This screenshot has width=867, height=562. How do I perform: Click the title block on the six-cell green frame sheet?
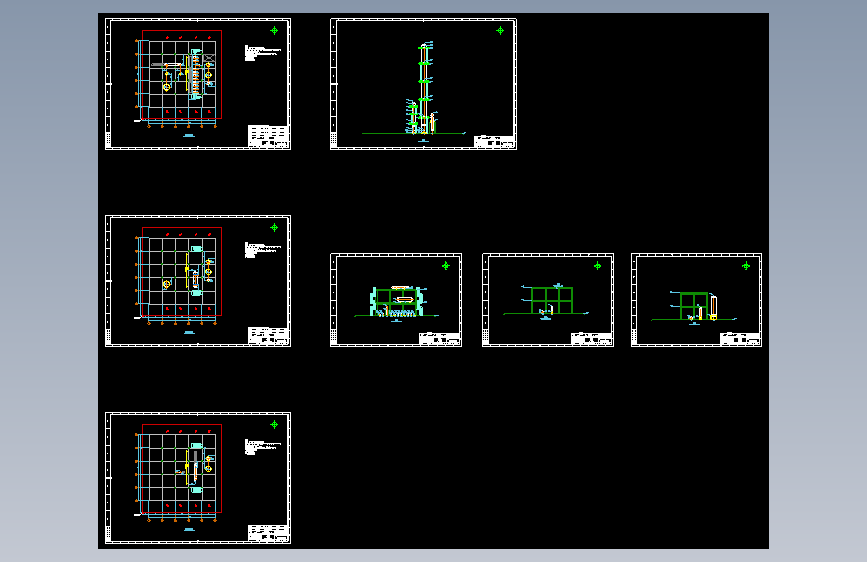pos(591,339)
